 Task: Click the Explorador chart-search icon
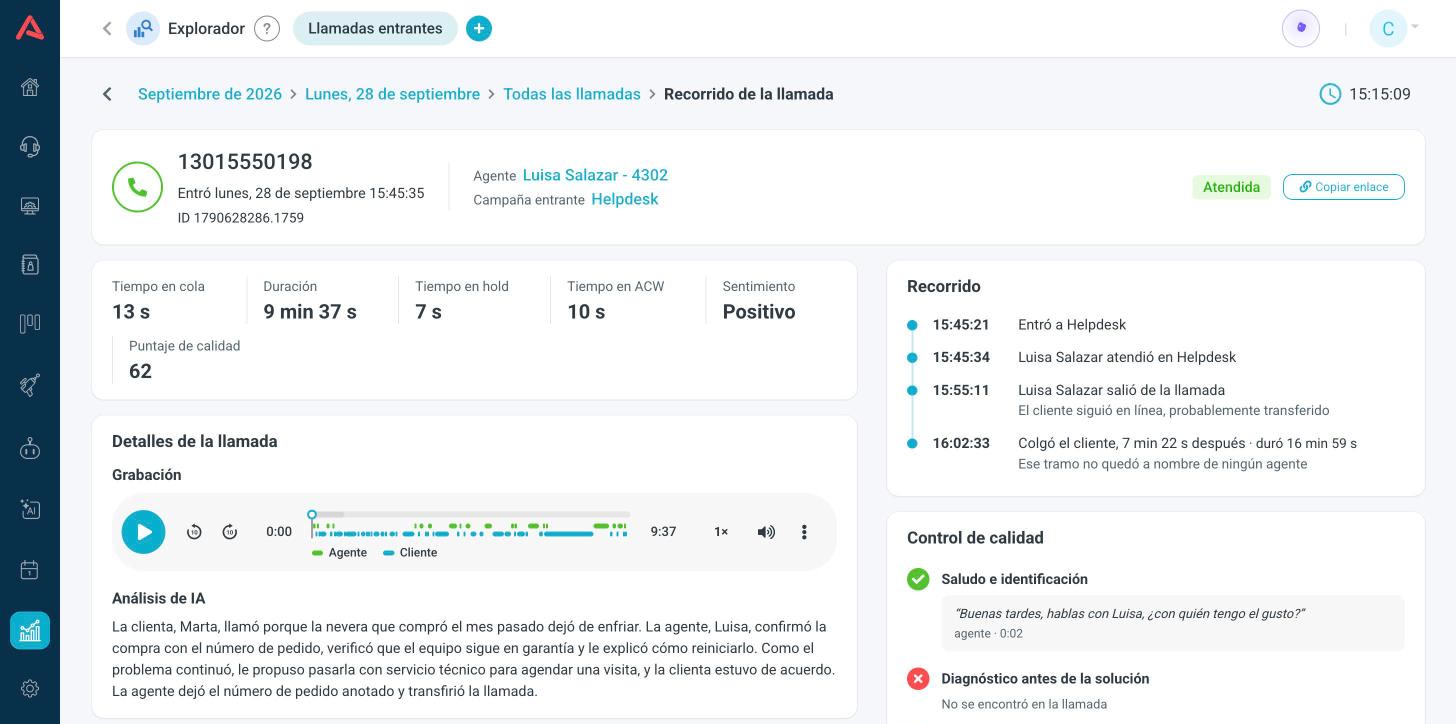[x=143, y=29]
